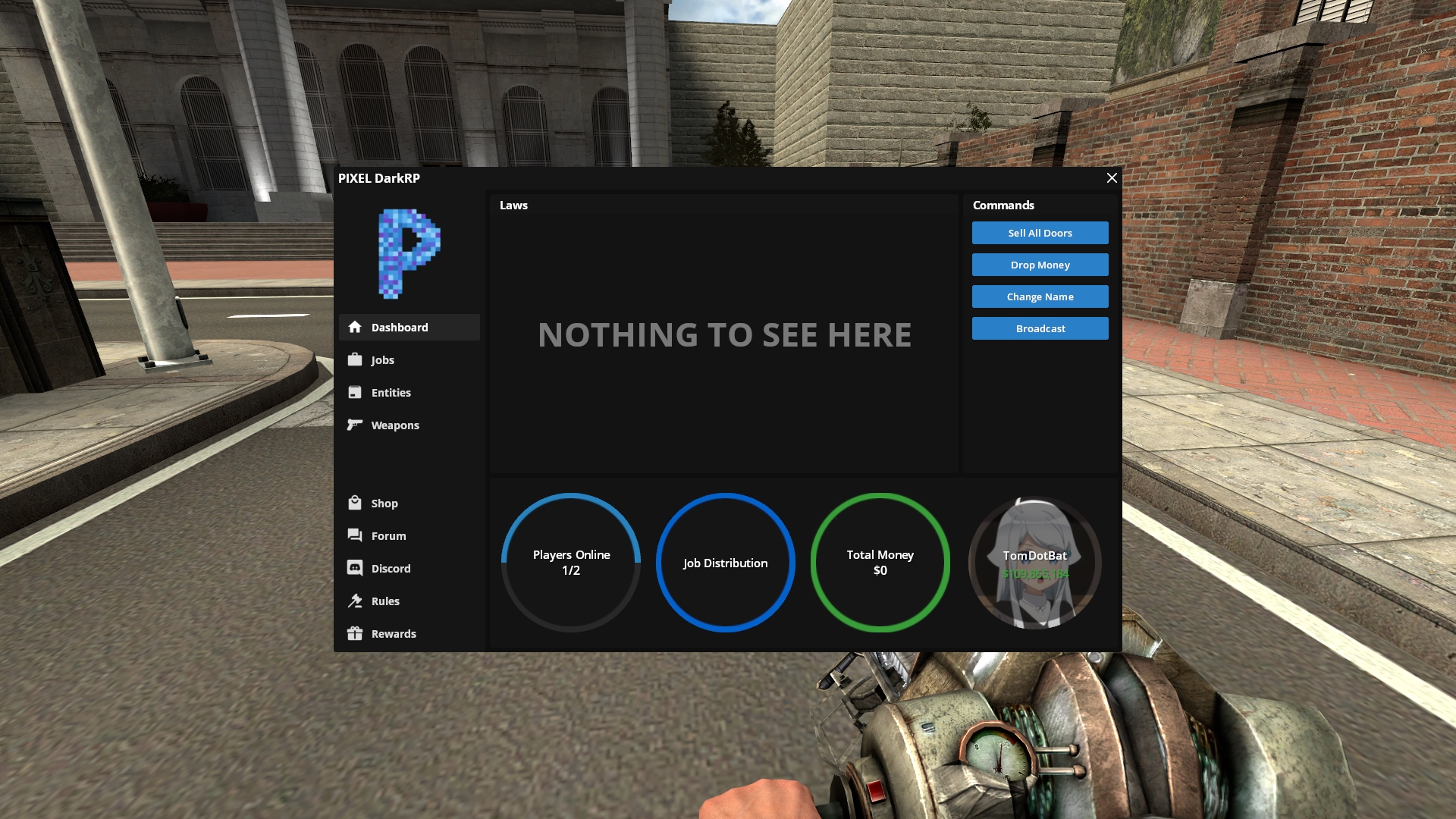Click the Broadcast command button
This screenshot has height=819, width=1456.
pyautogui.click(x=1040, y=328)
